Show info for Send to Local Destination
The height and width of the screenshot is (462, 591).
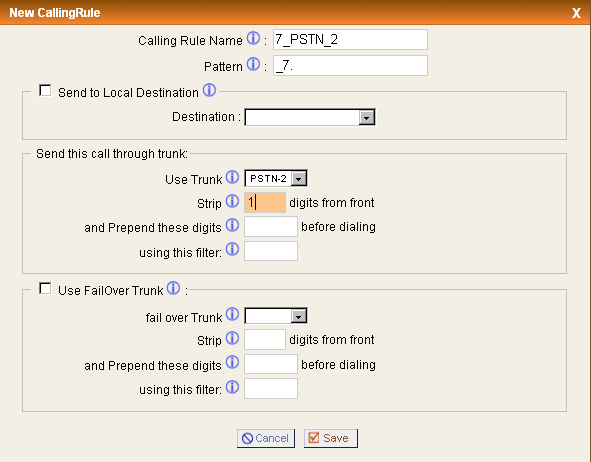pyautogui.click(x=209, y=90)
